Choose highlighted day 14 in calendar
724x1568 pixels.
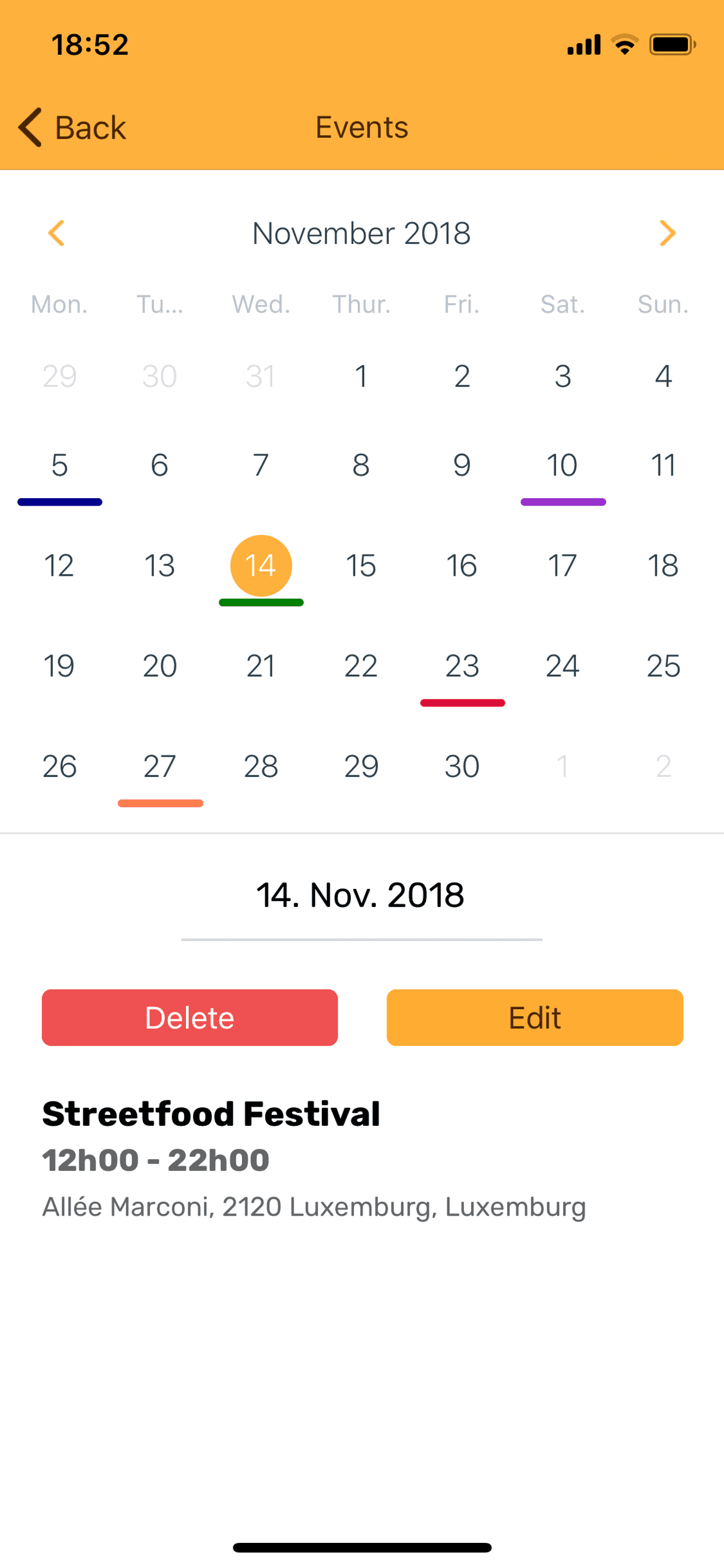point(261,565)
